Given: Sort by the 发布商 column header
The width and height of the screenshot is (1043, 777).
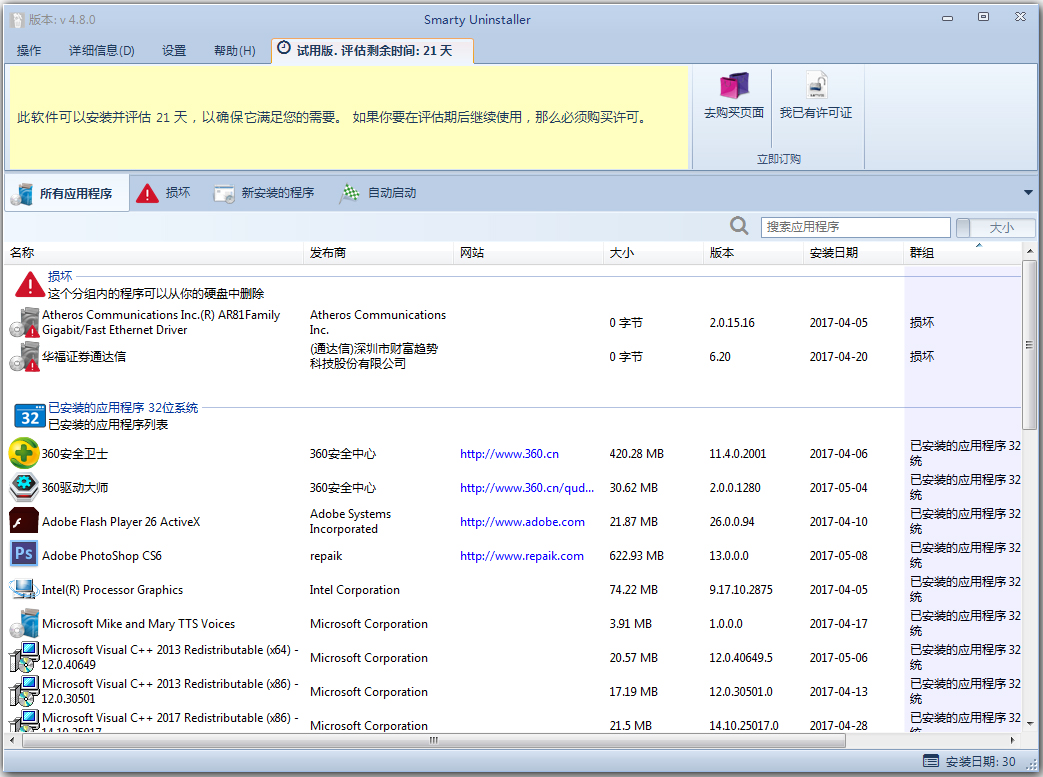Looking at the screenshot, I should point(378,253).
